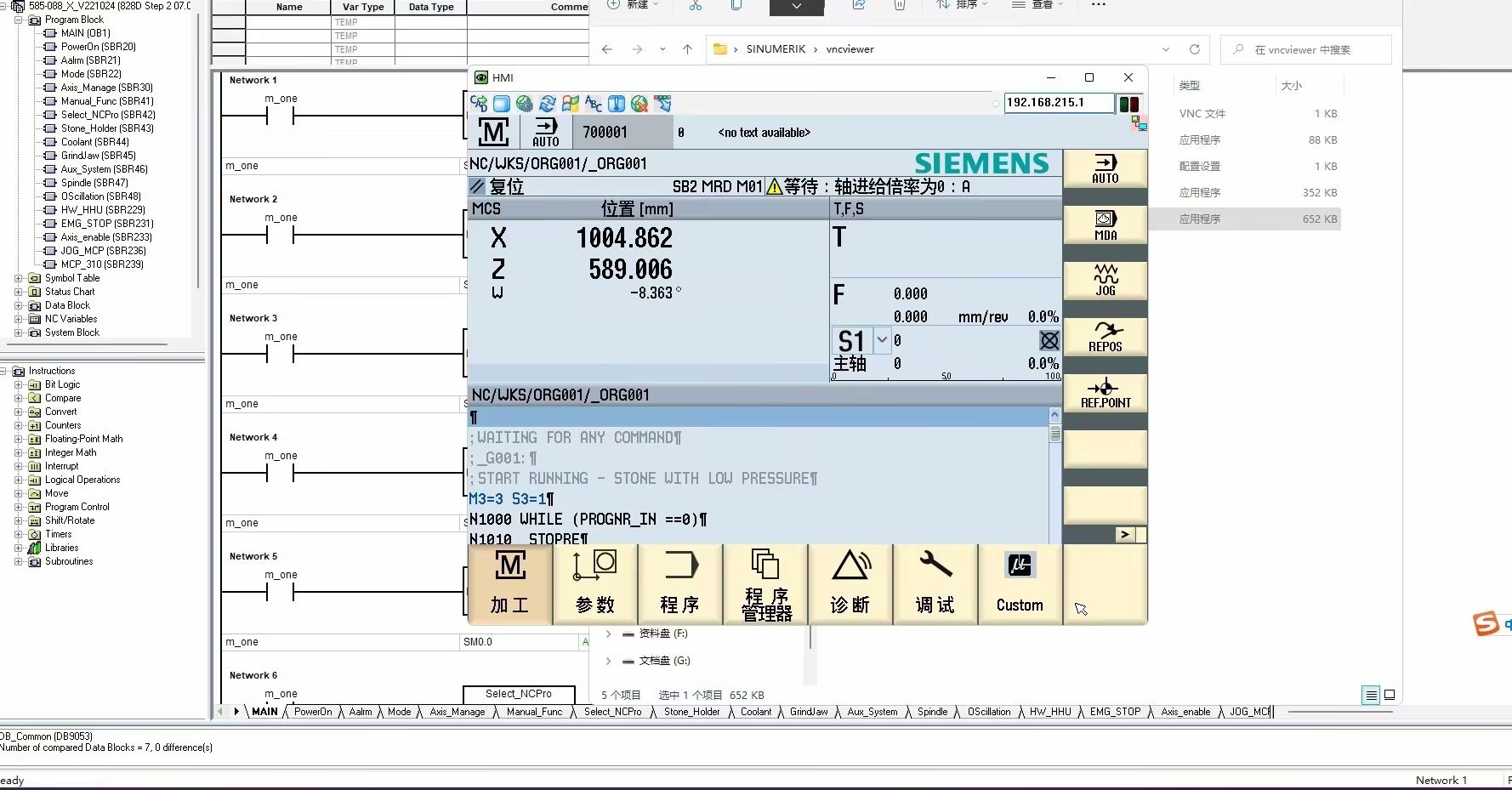Click the blue refresh arrows toolbar icon
The image size is (1512, 790).
click(x=548, y=104)
